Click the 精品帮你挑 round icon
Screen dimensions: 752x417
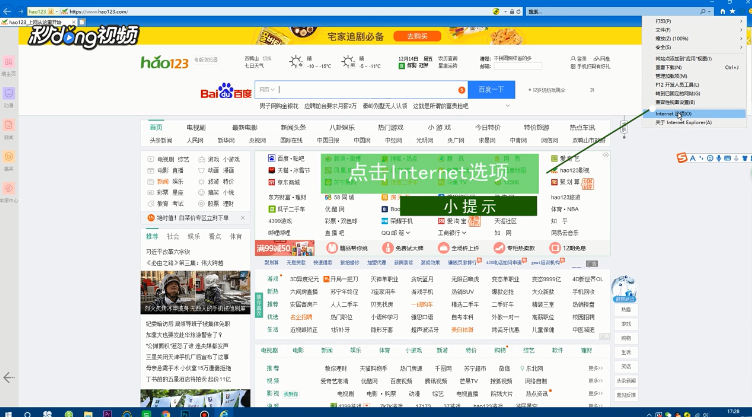click(x=332, y=248)
